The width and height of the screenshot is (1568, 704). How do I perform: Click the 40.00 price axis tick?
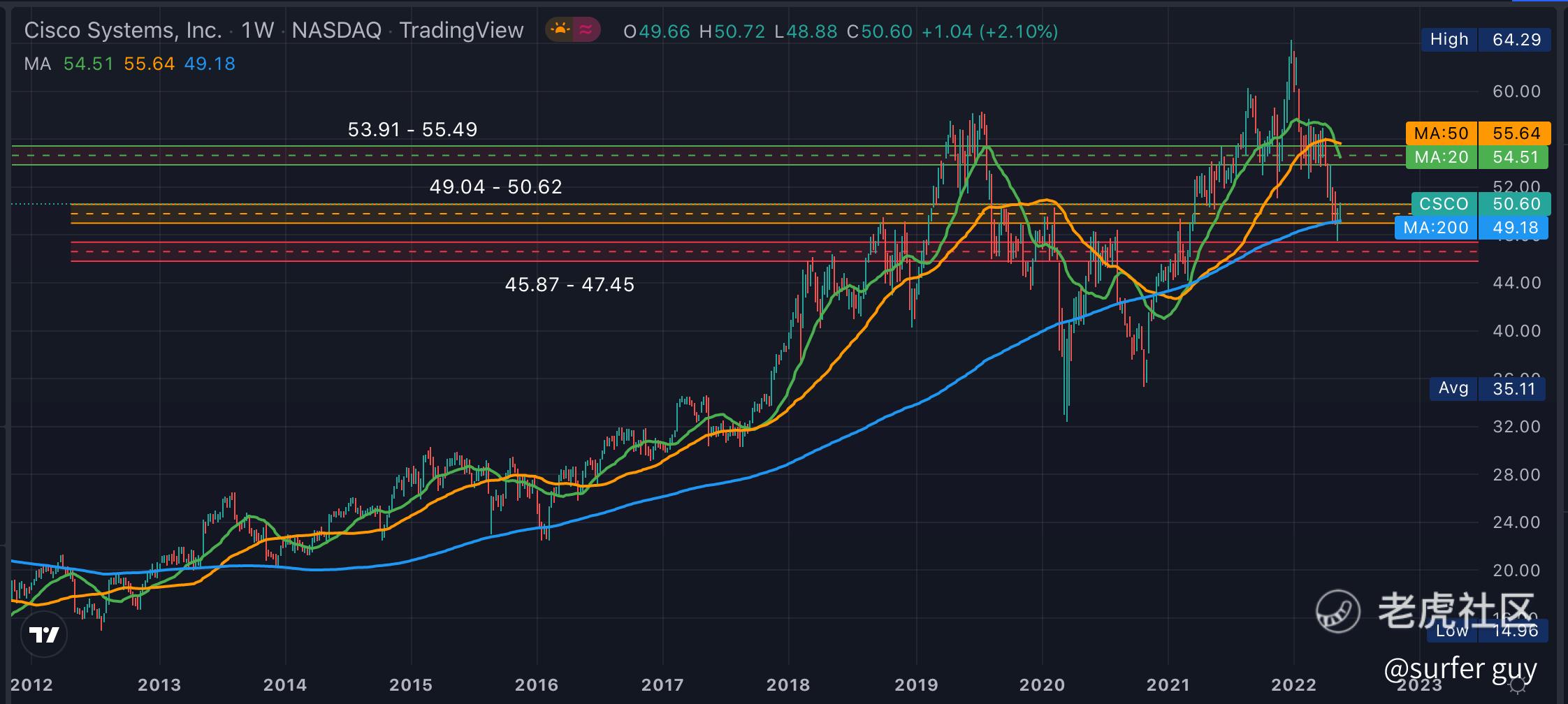[1516, 331]
